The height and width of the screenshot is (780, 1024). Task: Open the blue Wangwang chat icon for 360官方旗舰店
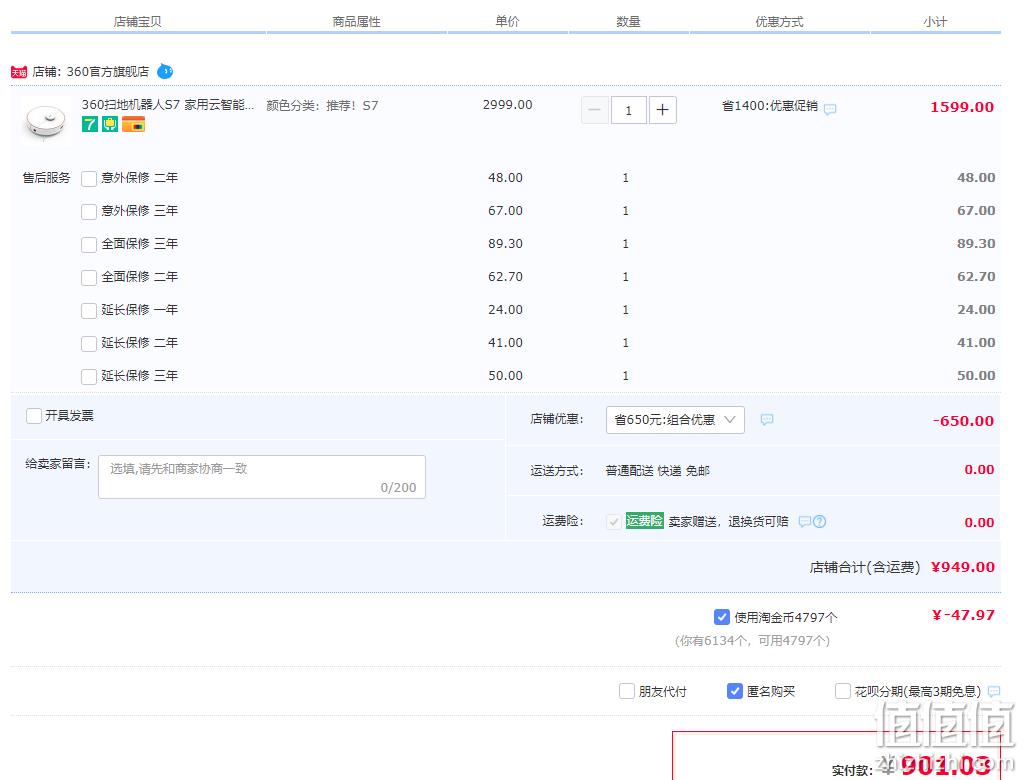pos(165,71)
